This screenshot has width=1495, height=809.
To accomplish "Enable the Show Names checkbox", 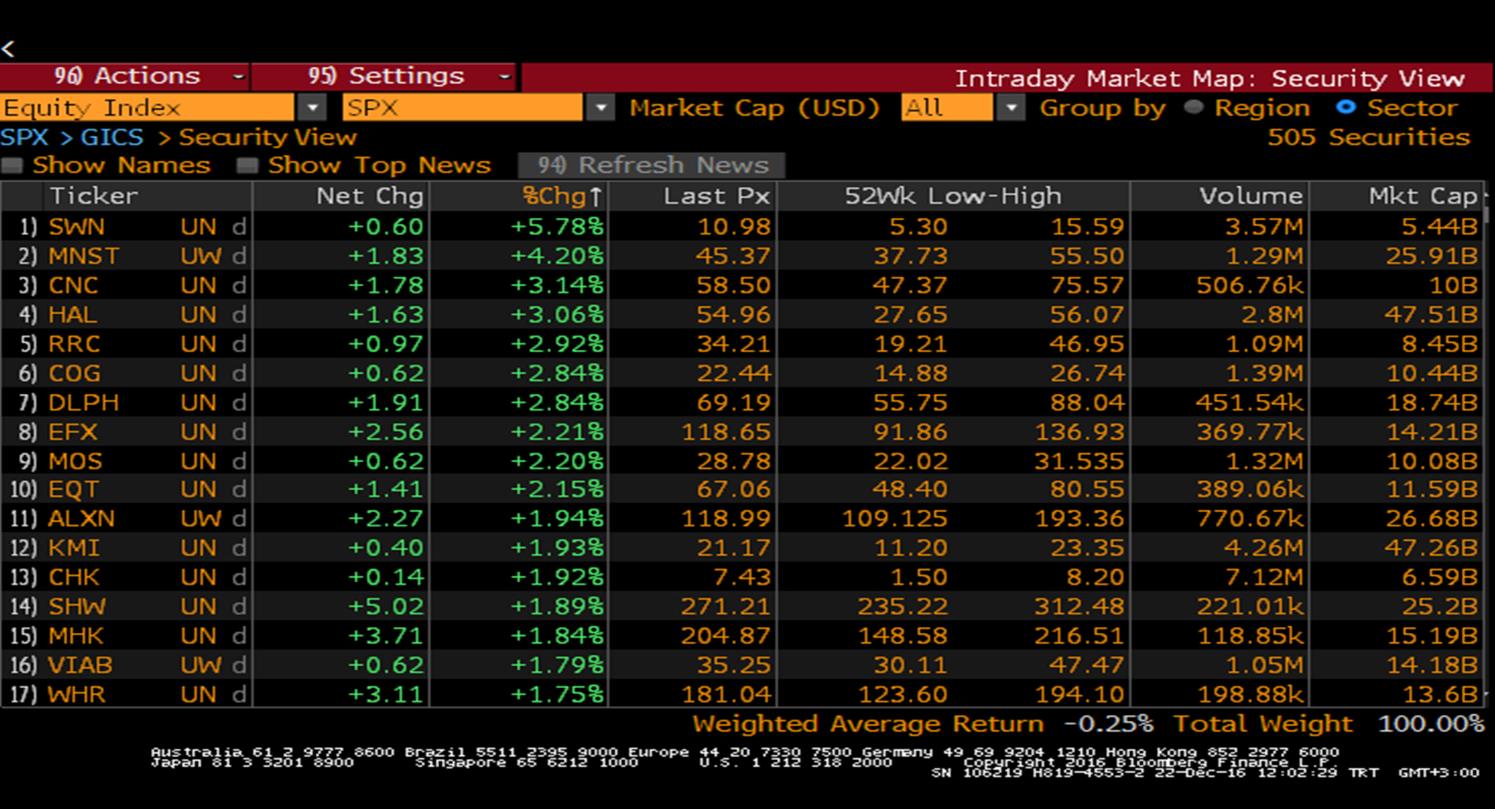I will point(12,166).
